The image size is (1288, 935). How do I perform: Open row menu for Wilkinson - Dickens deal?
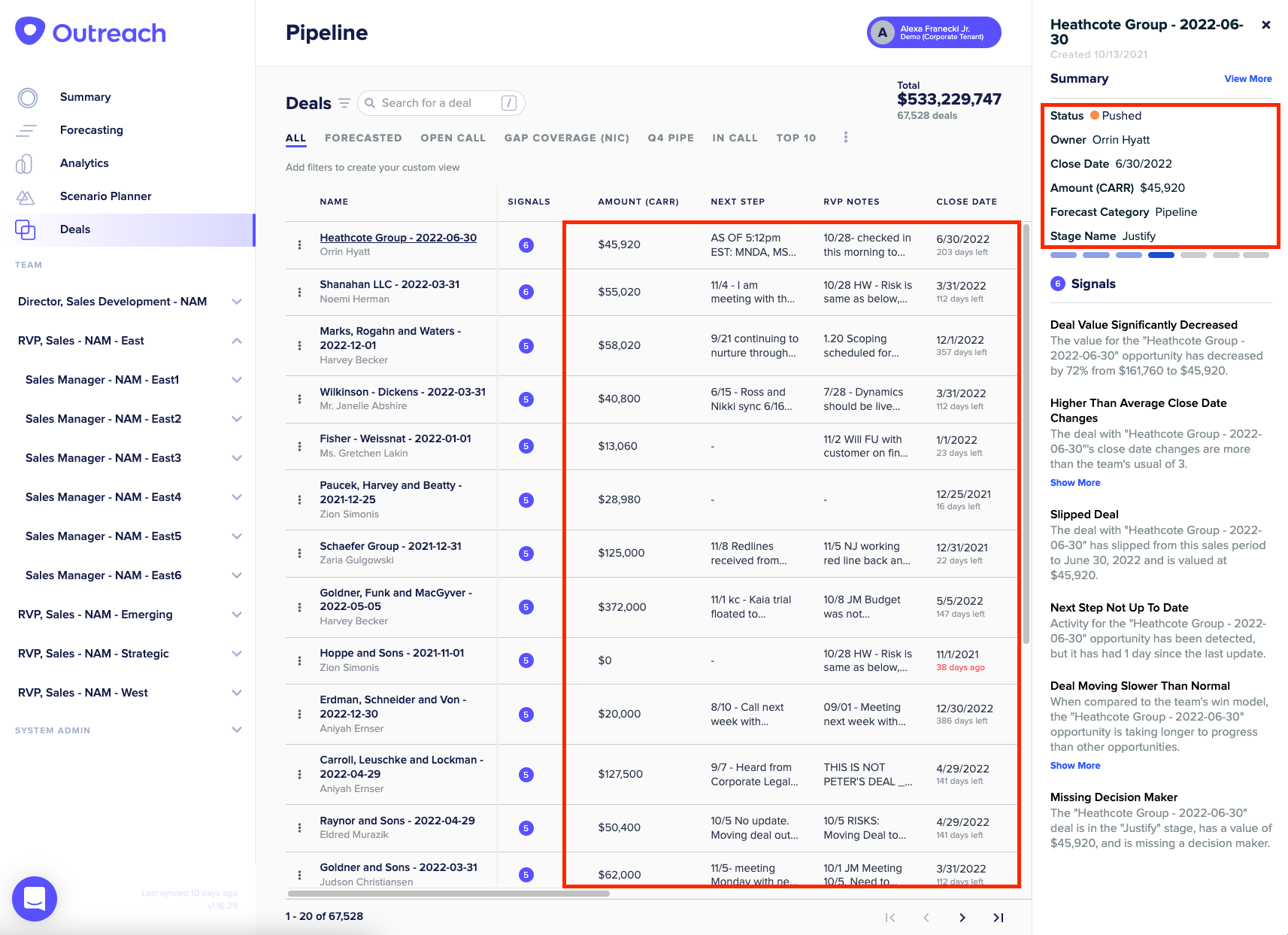click(x=299, y=399)
